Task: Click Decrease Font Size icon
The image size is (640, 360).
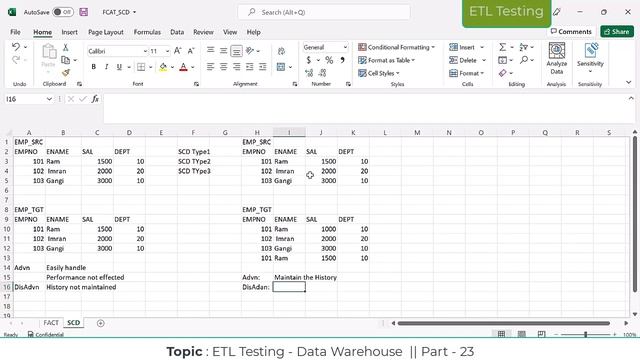Action: pyautogui.click(x=191, y=51)
